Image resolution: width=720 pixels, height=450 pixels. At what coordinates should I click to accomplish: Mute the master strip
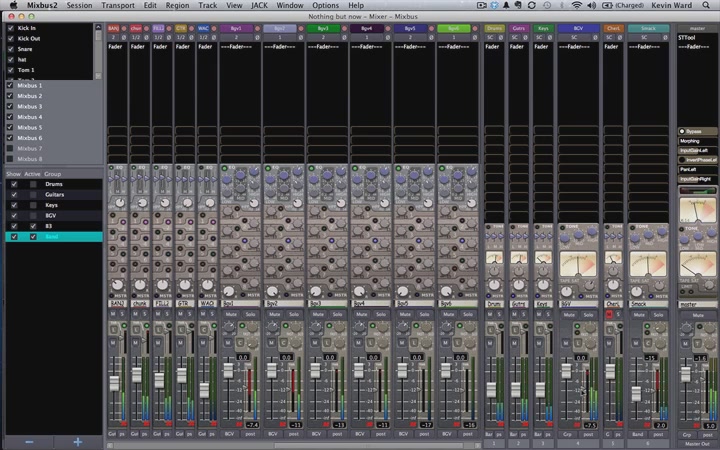(x=698, y=315)
